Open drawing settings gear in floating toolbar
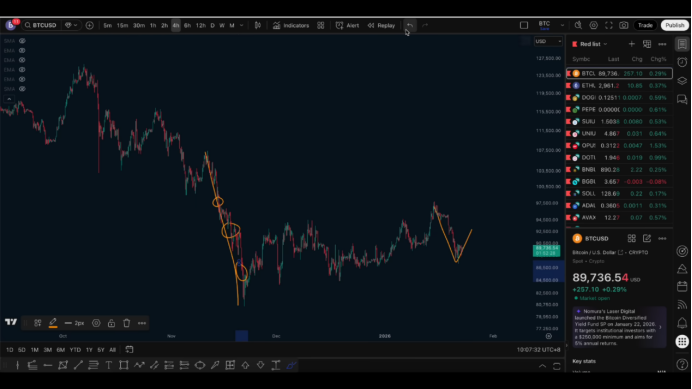This screenshot has height=389, width=692. pos(96,323)
